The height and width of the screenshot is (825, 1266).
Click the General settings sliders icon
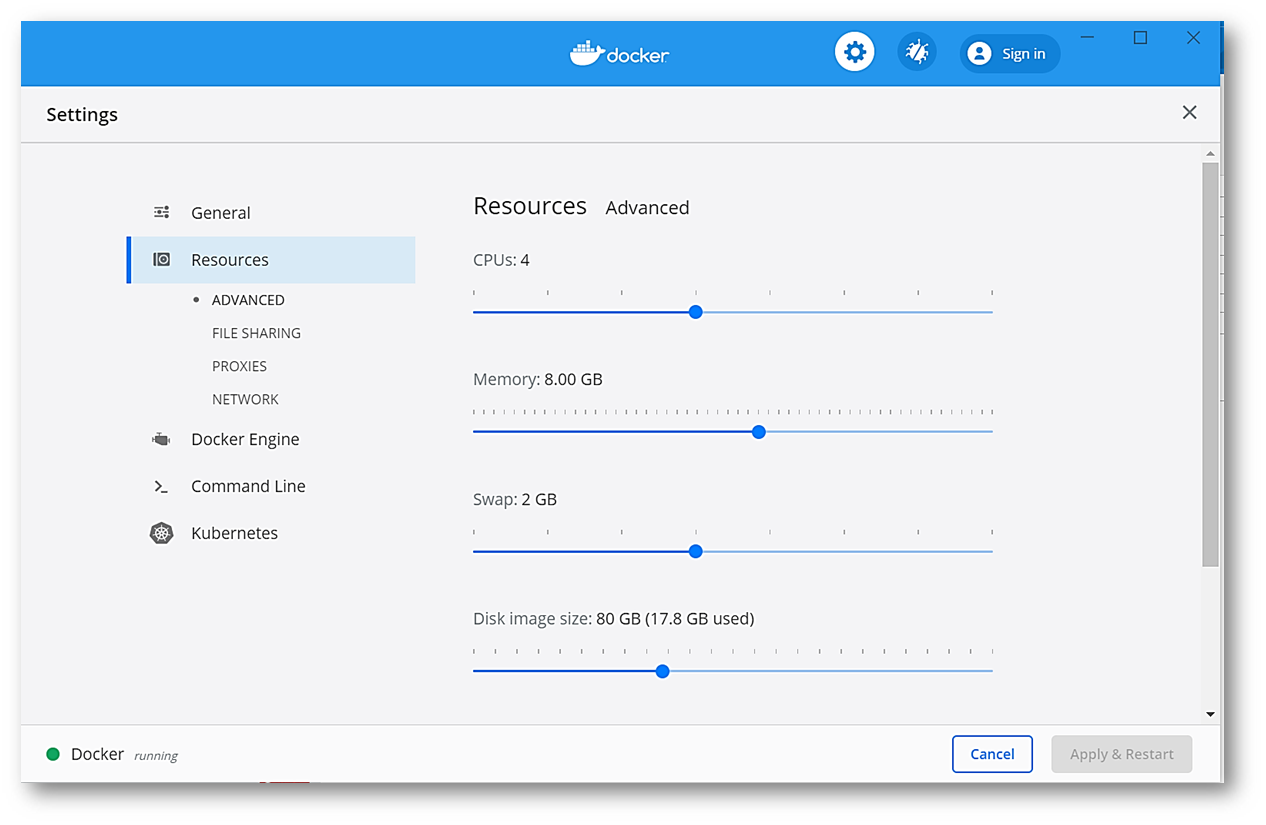click(x=161, y=213)
